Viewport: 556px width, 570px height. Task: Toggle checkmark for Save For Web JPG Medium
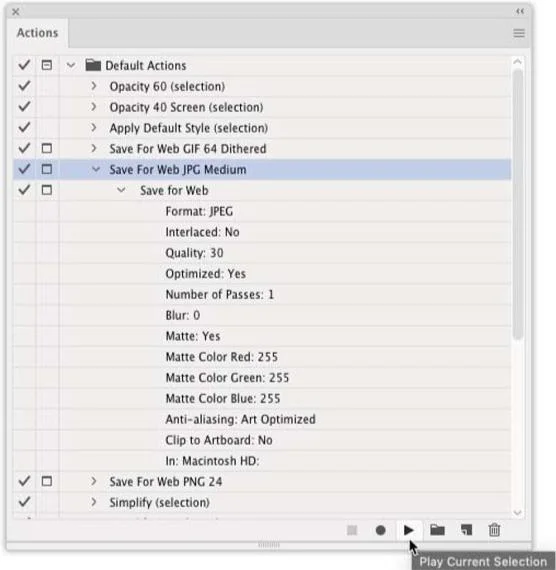pyautogui.click(x=24, y=169)
